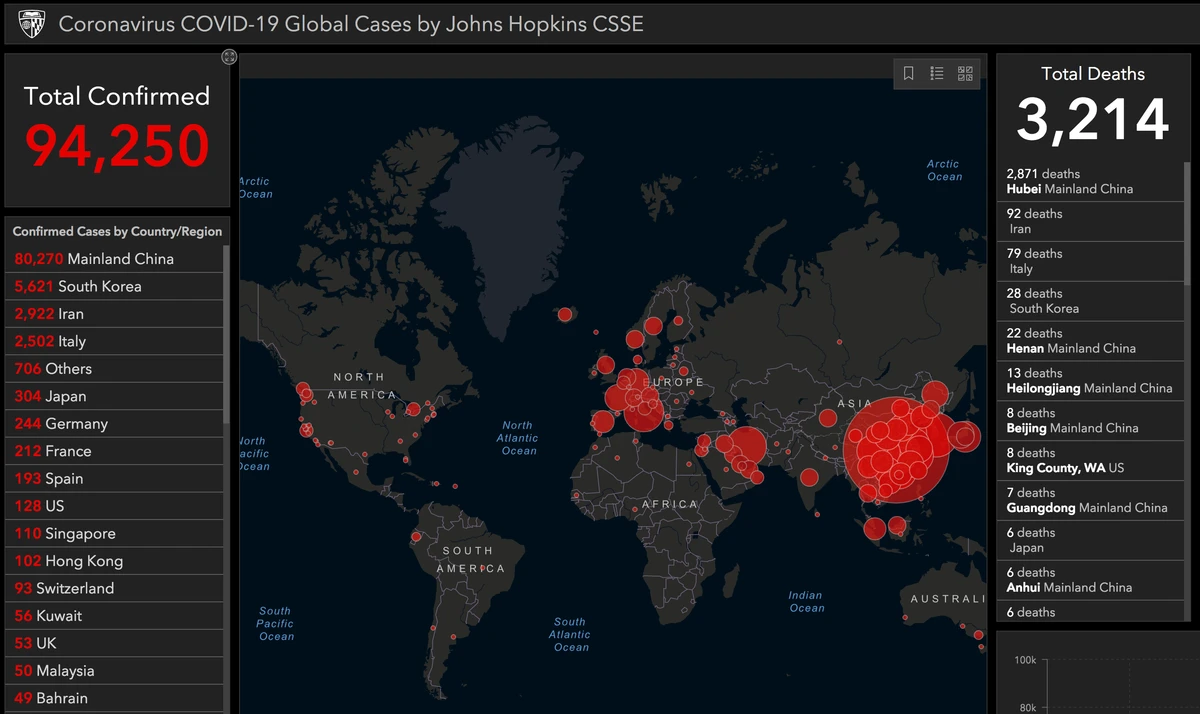Click the 13 deaths Heilongjiang entry
Screen dimensions: 1200x714
tap(1091, 381)
